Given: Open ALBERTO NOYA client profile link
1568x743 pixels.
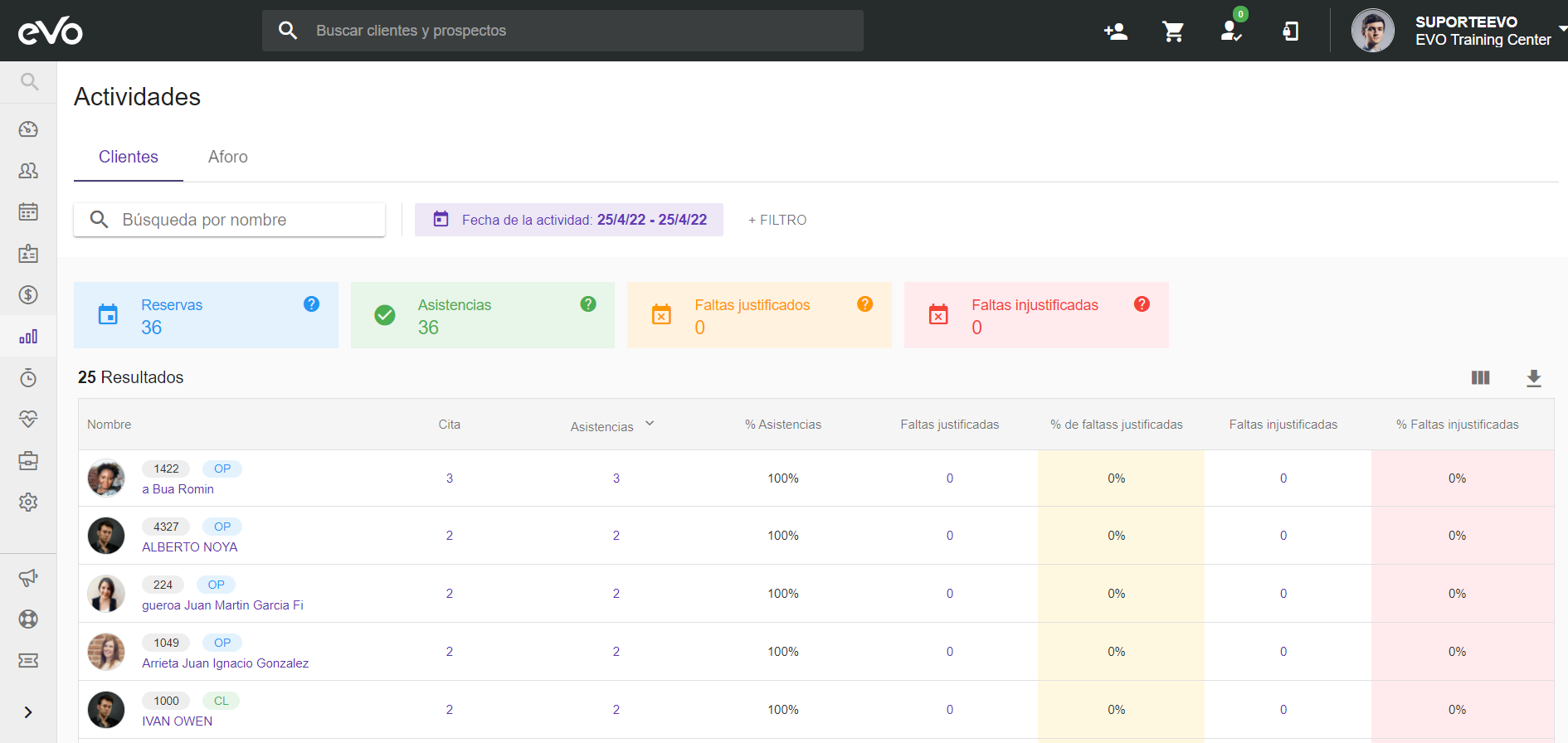Looking at the screenshot, I should tap(189, 547).
